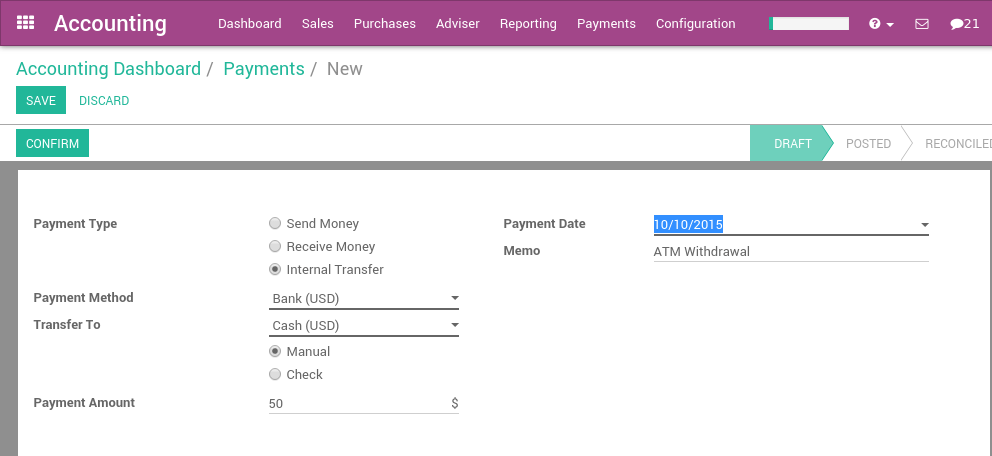Click the Save button
This screenshot has height=456, width=992.
pyautogui.click(x=41, y=101)
